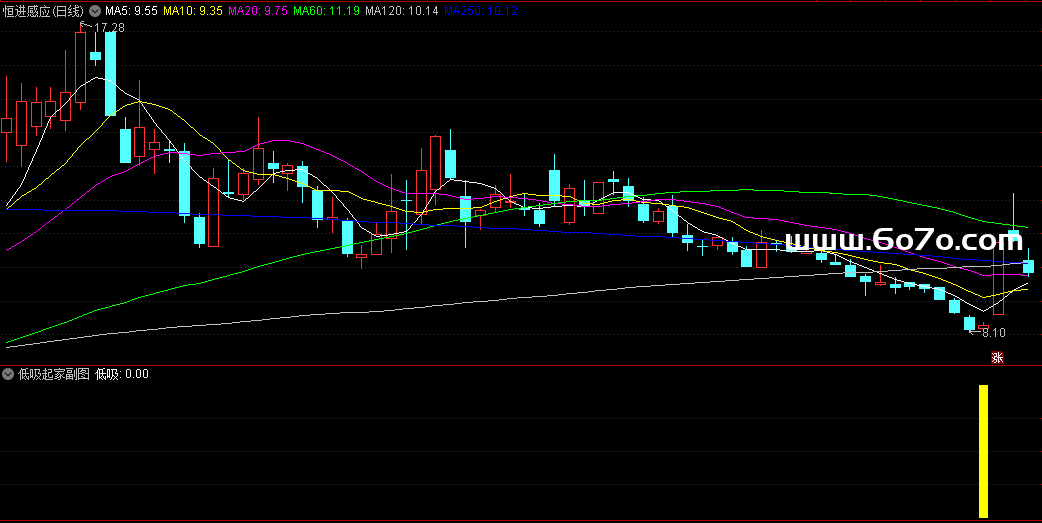Click the yellow 低吸 signal bar
1042x523 pixels.
click(984, 451)
